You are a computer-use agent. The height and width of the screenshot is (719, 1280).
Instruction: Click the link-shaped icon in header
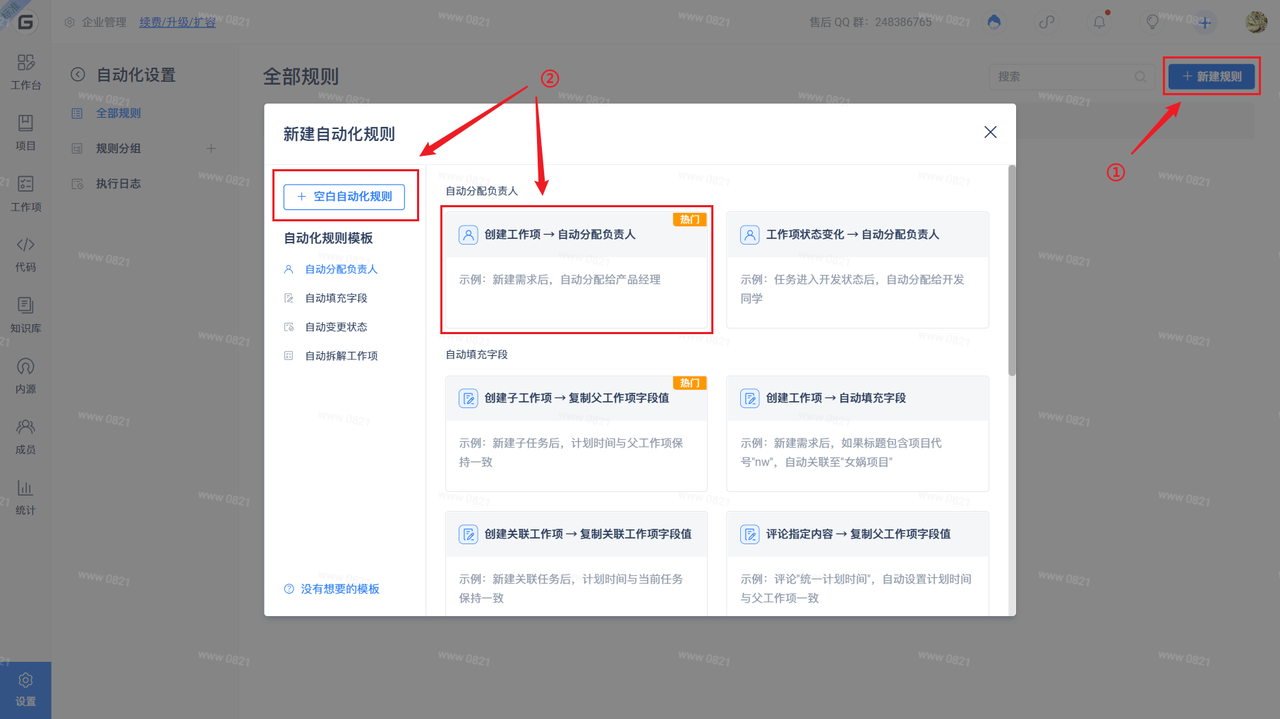coord(1047,22)
